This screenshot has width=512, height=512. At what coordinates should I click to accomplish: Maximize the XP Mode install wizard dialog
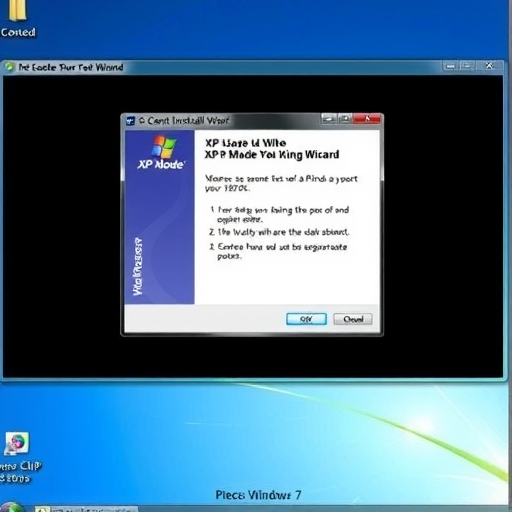tap(345, 119)
